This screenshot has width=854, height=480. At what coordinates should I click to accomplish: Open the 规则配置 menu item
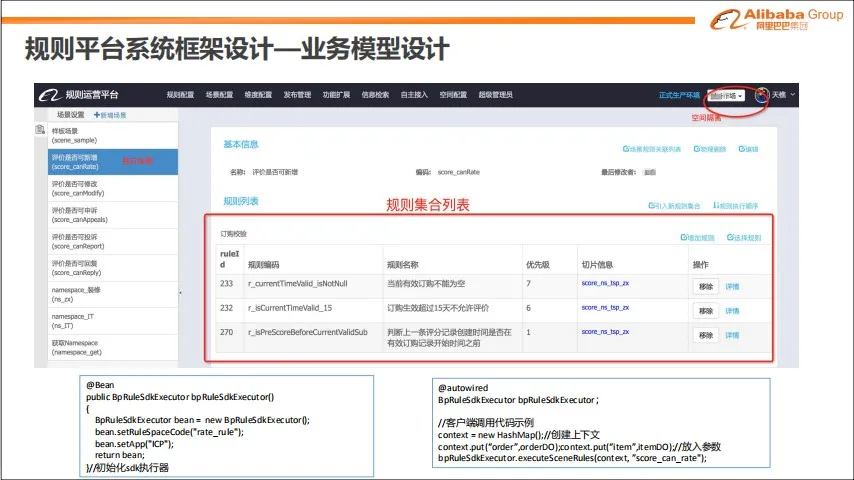[180, 95]
